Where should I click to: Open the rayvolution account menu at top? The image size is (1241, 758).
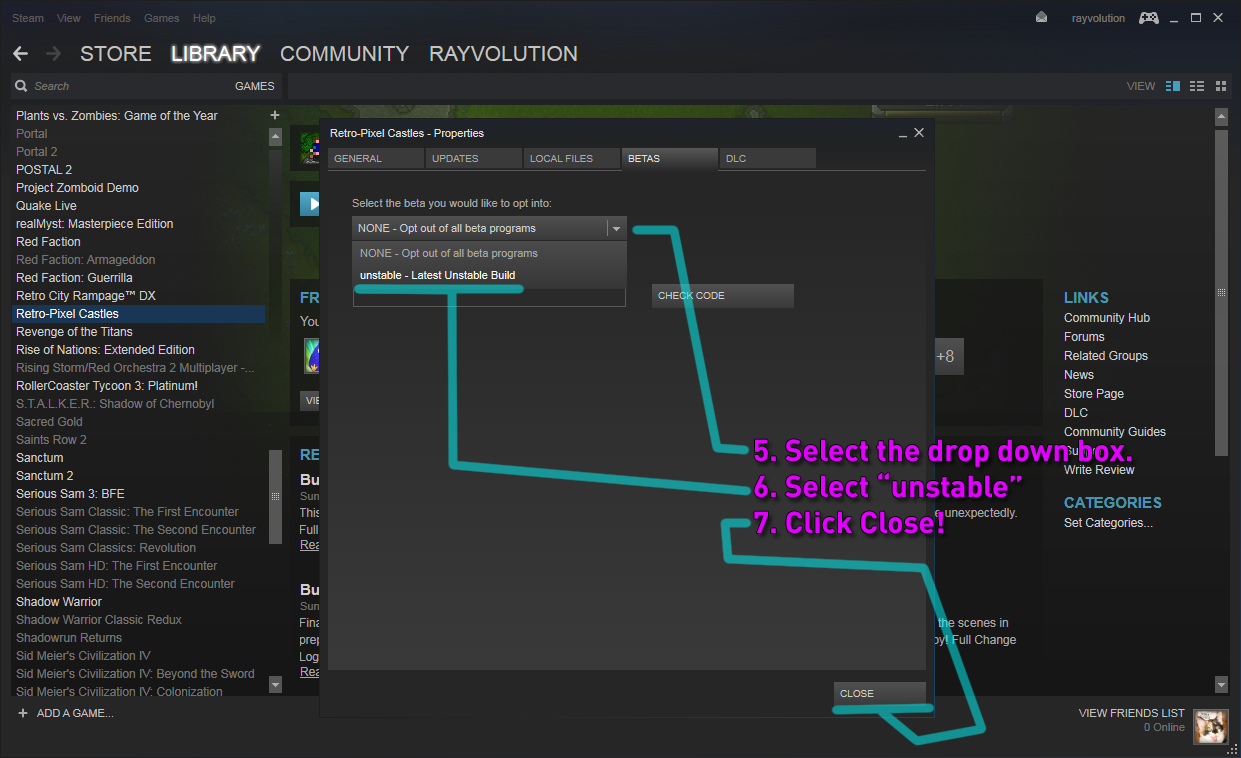click(1098, 18)
